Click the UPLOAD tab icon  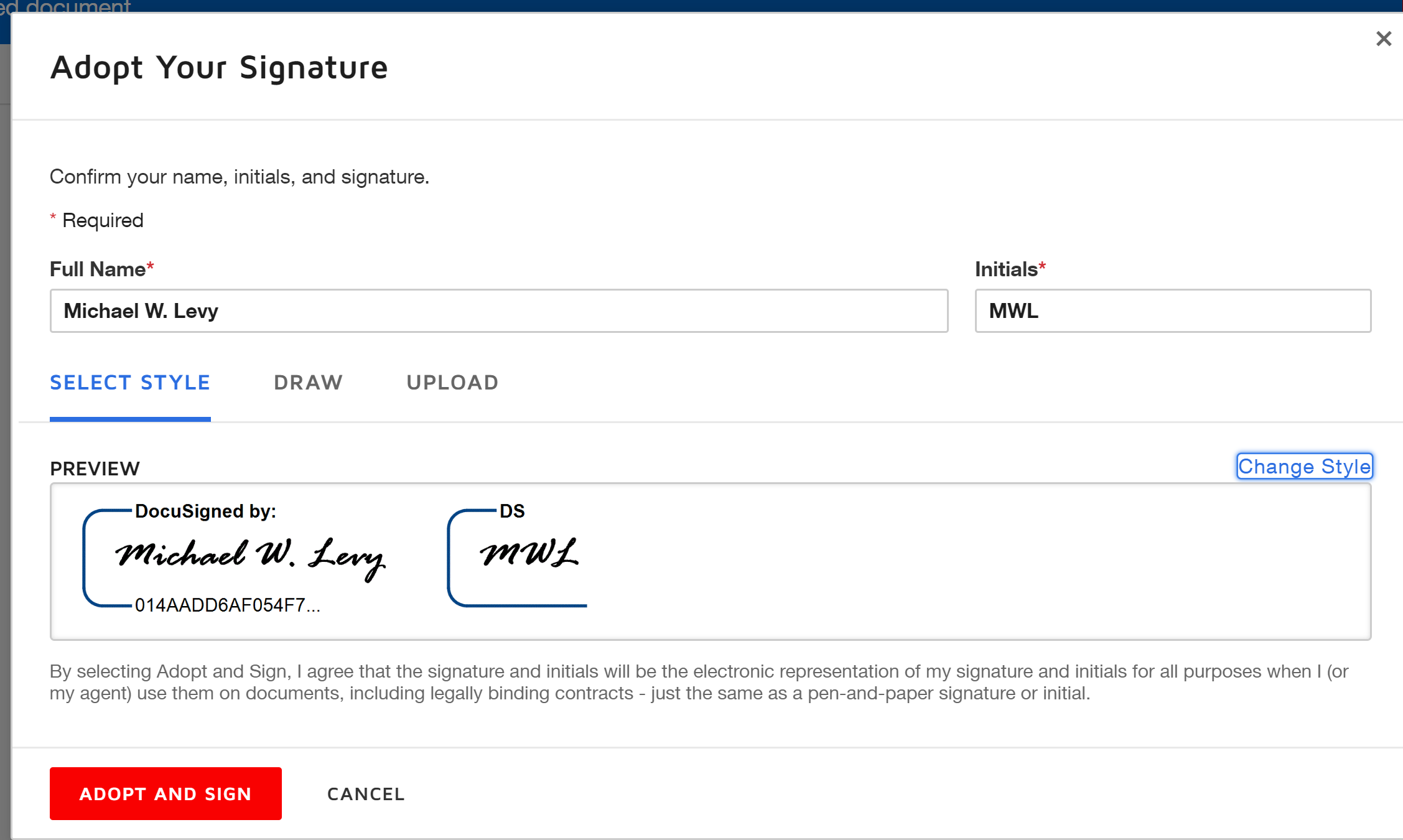point(452,381)
